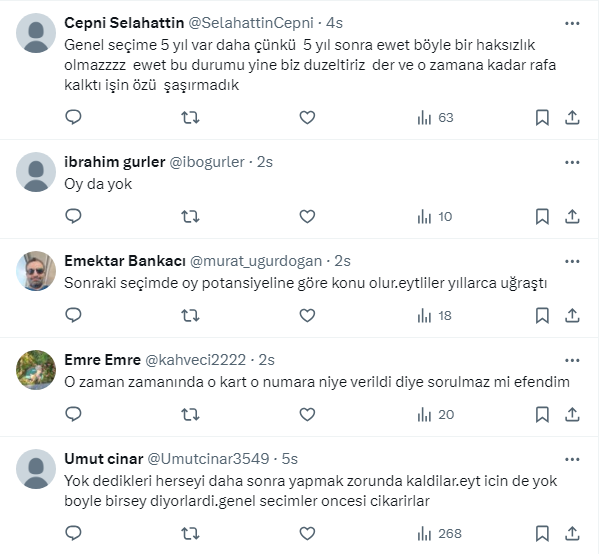606x554 pixels.
Task: Reply to Cepni Selahattin's tweet
Action: point(73,118)
